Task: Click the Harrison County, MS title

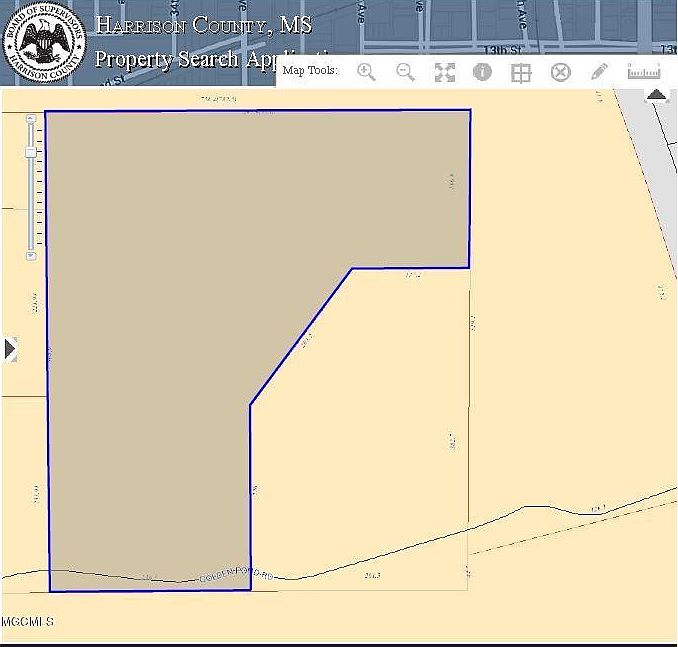Action: (x=203, y=24)
